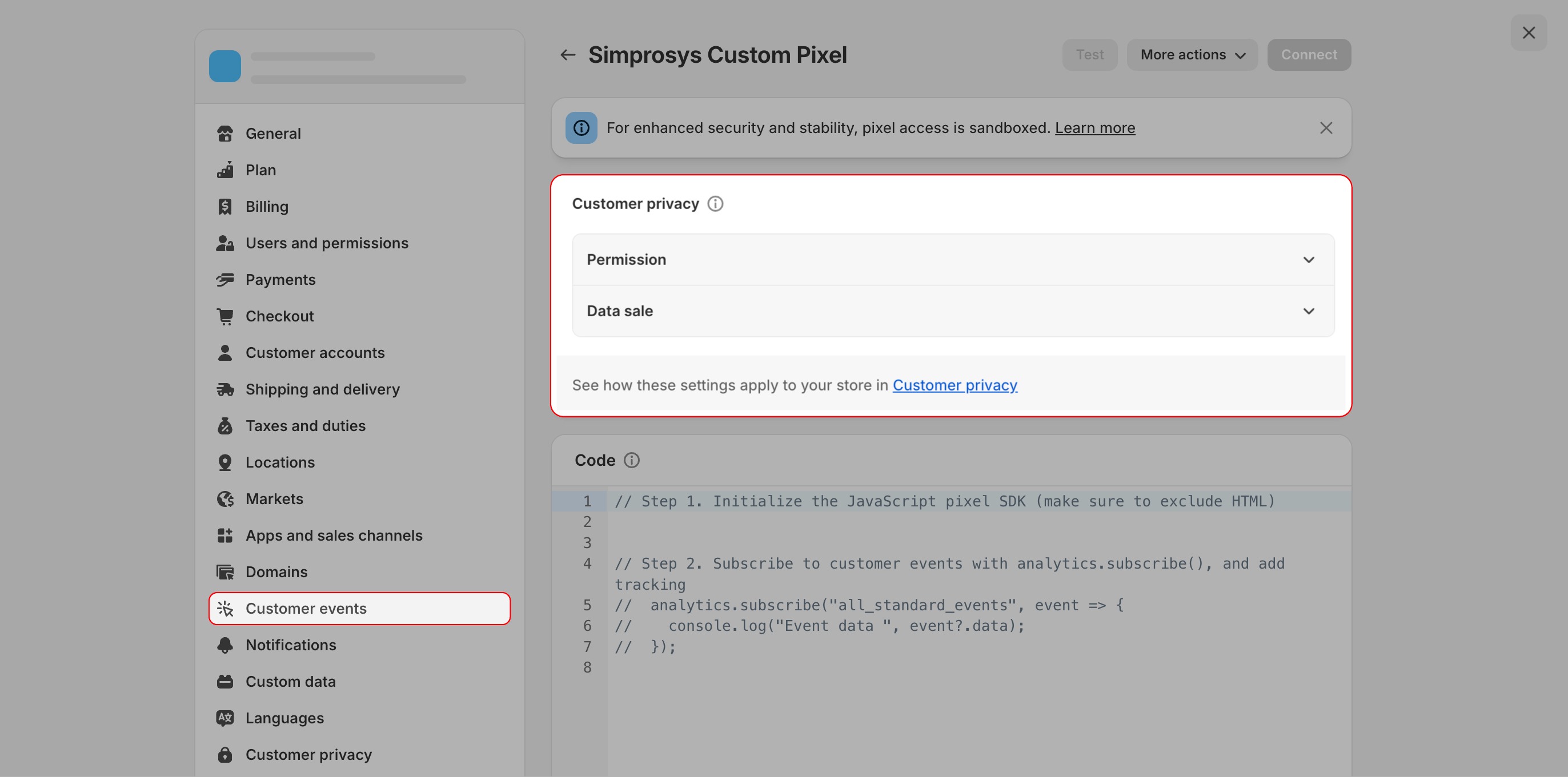Click code editor line 1 comment
The width and height of the screenshot is (1568, 777).
pyautogui.click(x=944, y=501)
